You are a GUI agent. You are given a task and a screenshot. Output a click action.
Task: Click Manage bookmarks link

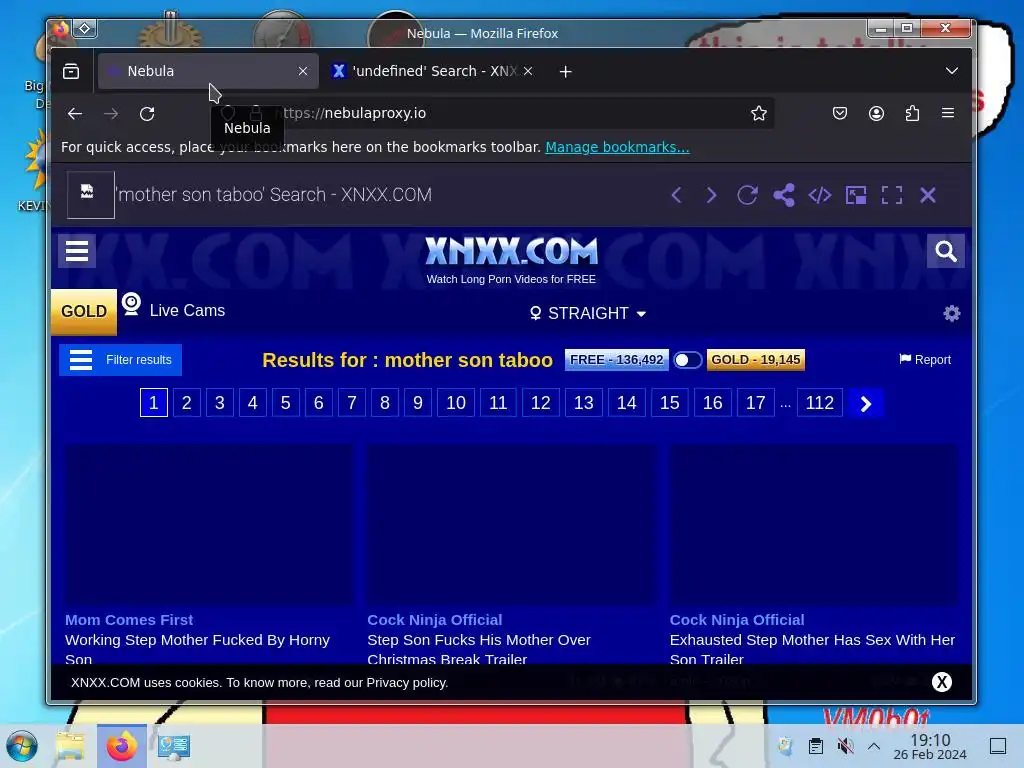[x=617, y=147]
